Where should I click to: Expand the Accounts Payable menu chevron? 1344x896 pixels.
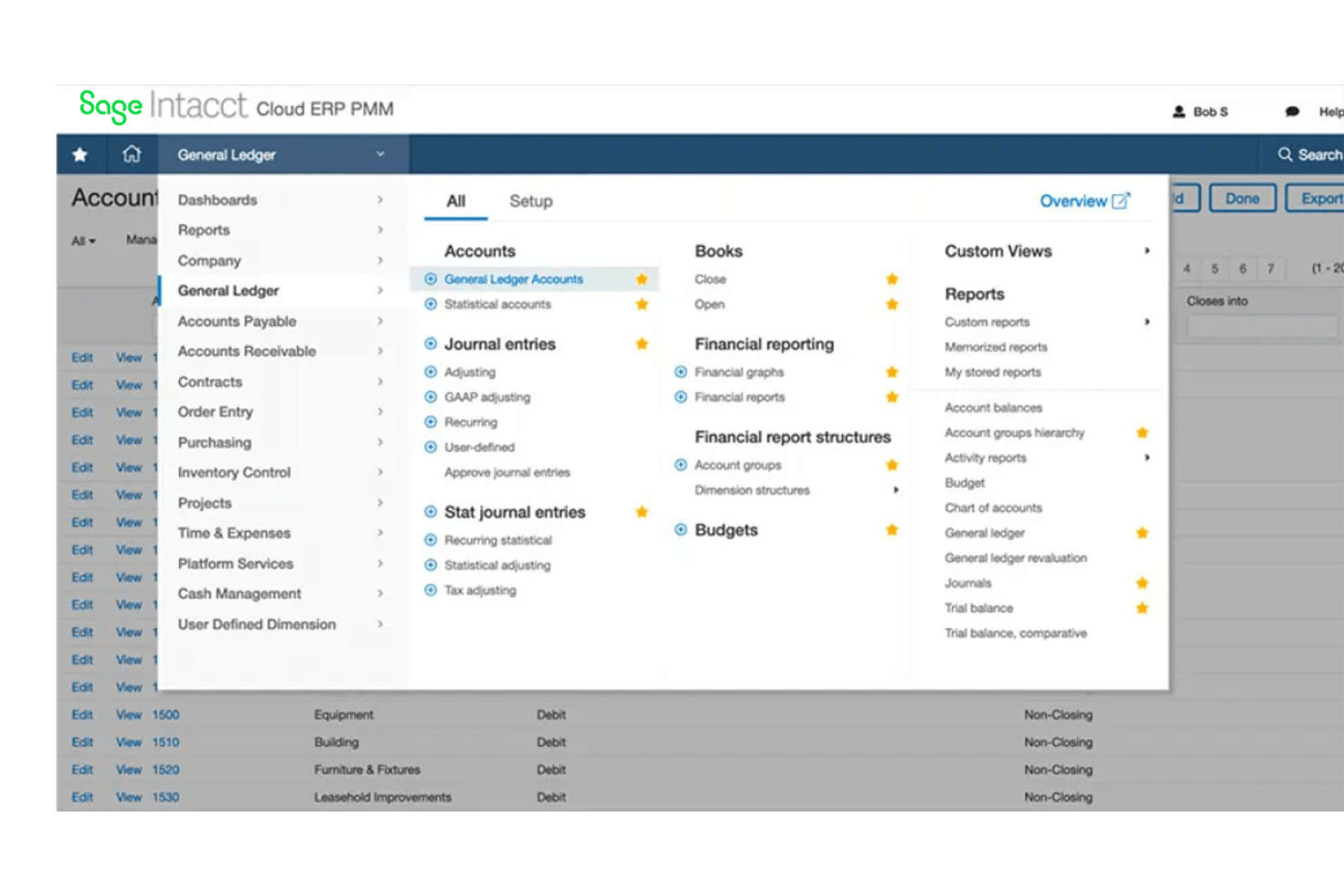click(380, 320)
